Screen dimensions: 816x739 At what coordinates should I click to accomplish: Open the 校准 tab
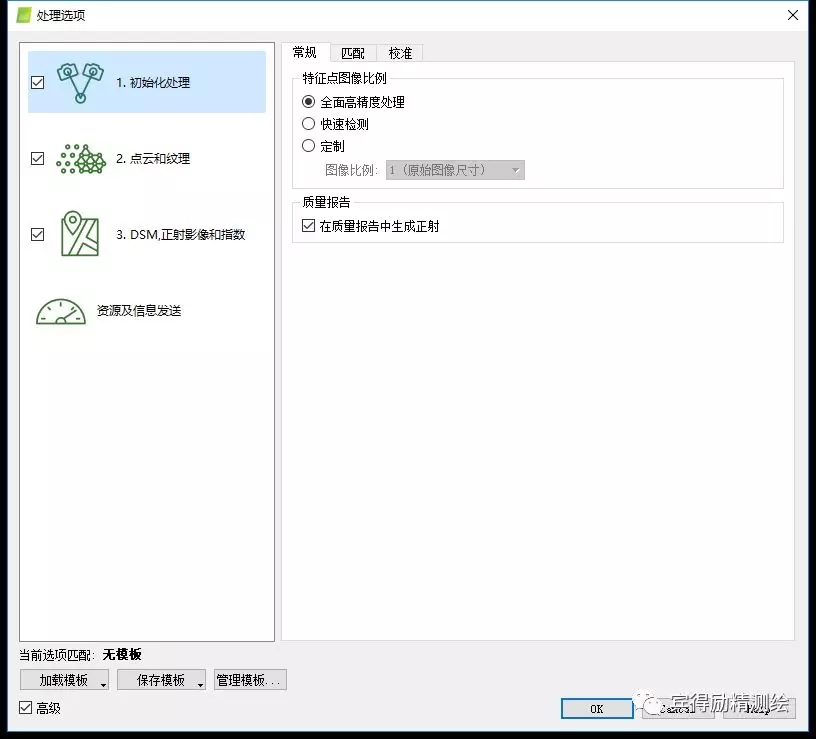pos(400,53)
